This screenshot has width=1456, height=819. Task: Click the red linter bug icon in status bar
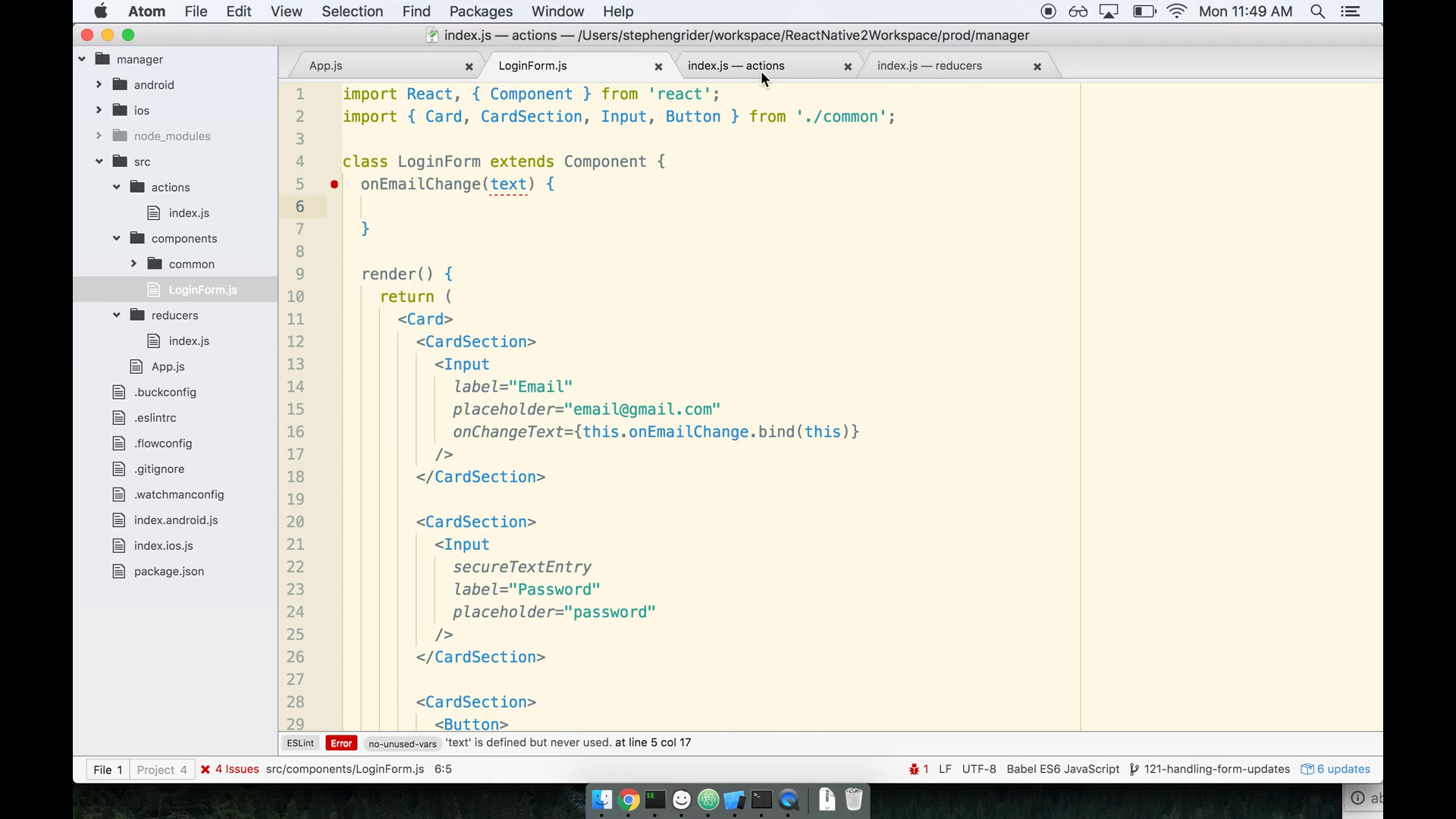[914, 769]
